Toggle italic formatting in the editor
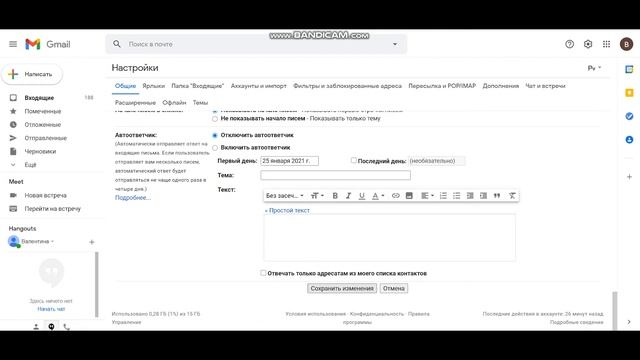Screen dimensions: 640x360 (348, 196)
